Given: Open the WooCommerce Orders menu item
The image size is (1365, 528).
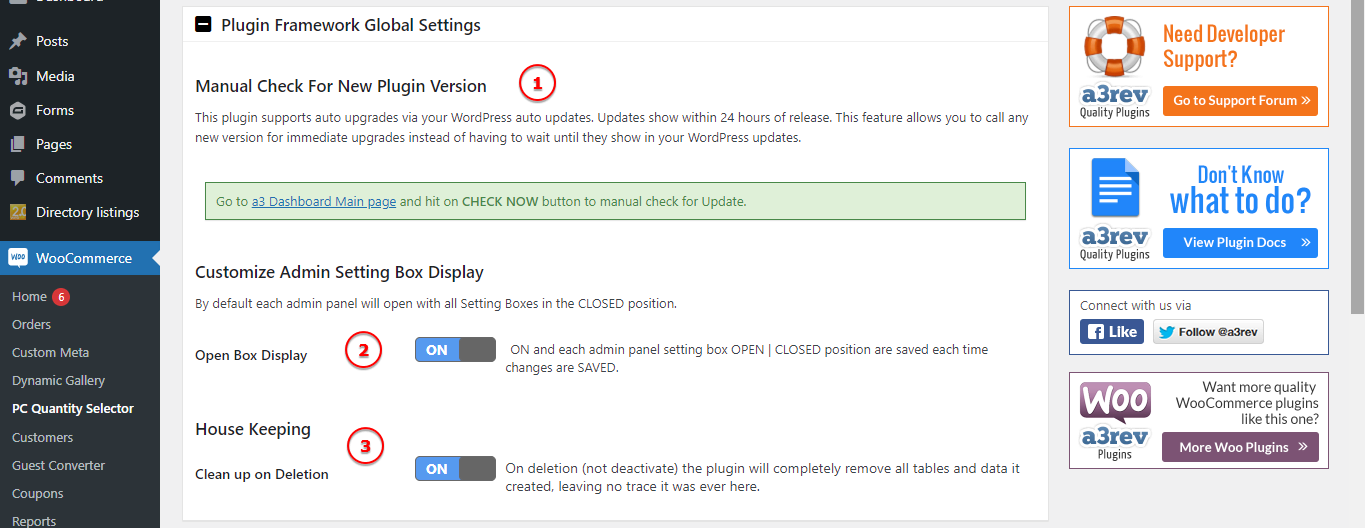Looking at the screenshot, I should (31, 324).
